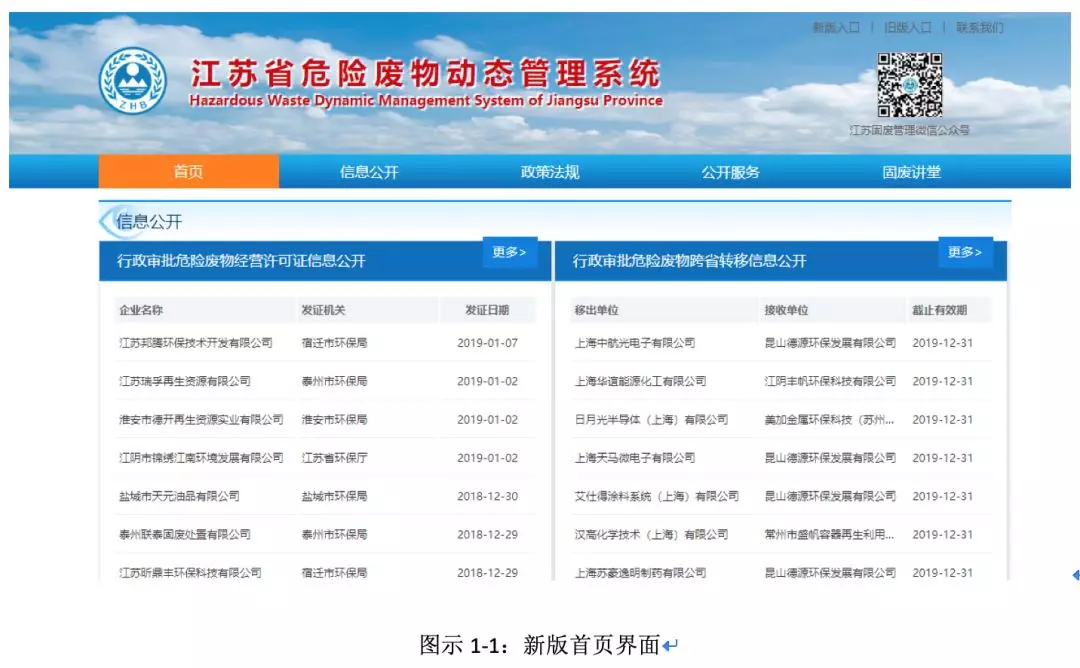
Task: Open the 首页 navigation tab
Action: point(188,172)
